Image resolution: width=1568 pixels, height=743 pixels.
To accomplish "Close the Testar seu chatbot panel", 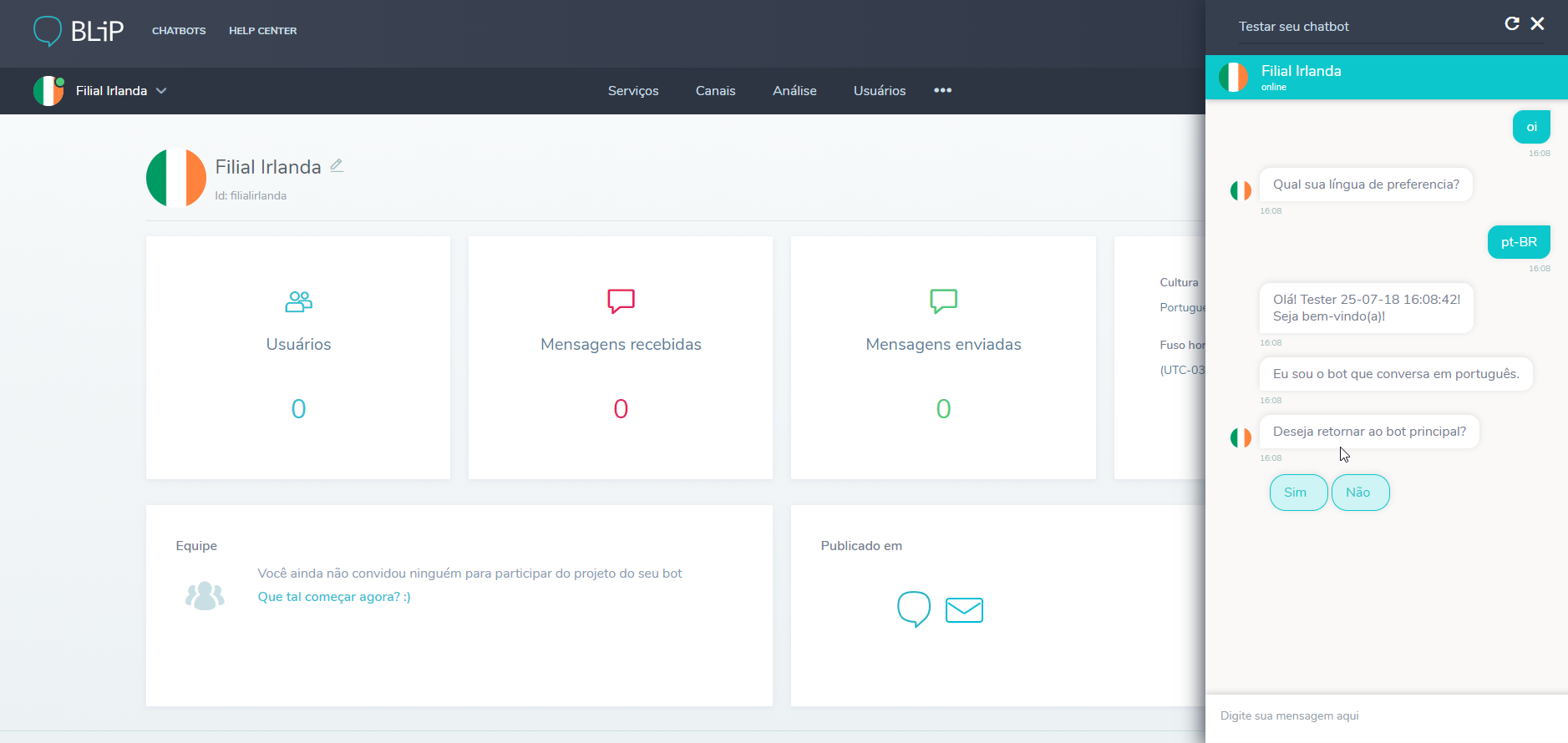I will click(x=1537, y=23).
